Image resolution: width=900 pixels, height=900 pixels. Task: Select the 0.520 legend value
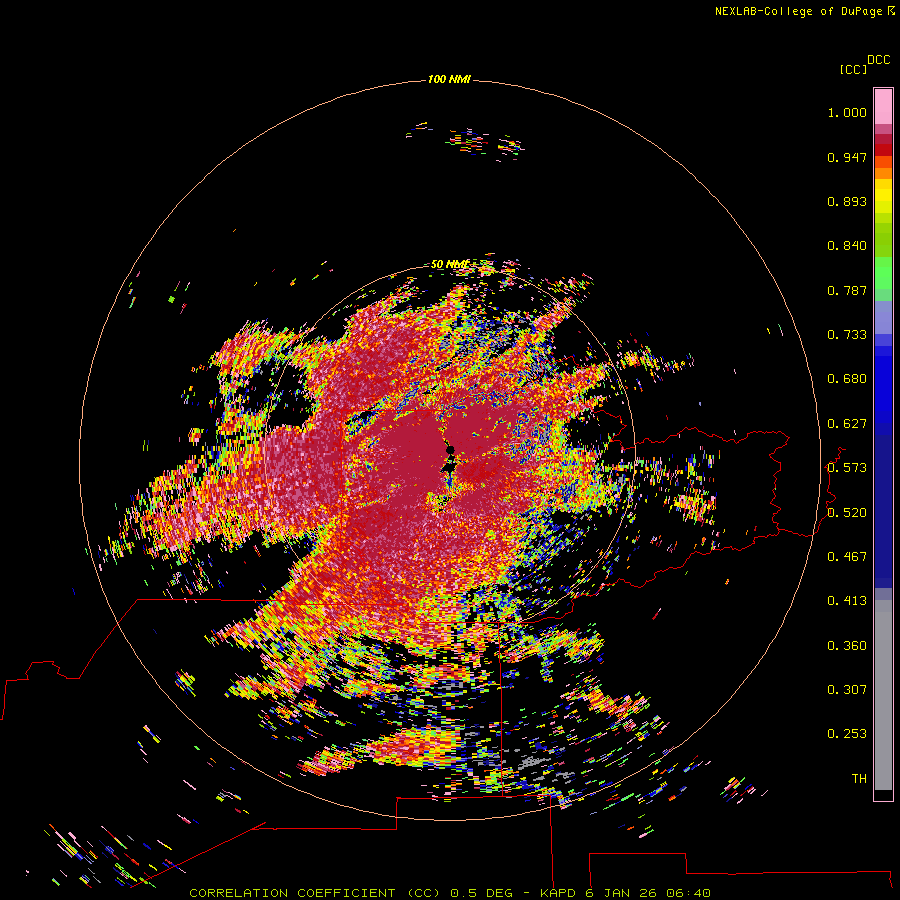coord(847,513)
